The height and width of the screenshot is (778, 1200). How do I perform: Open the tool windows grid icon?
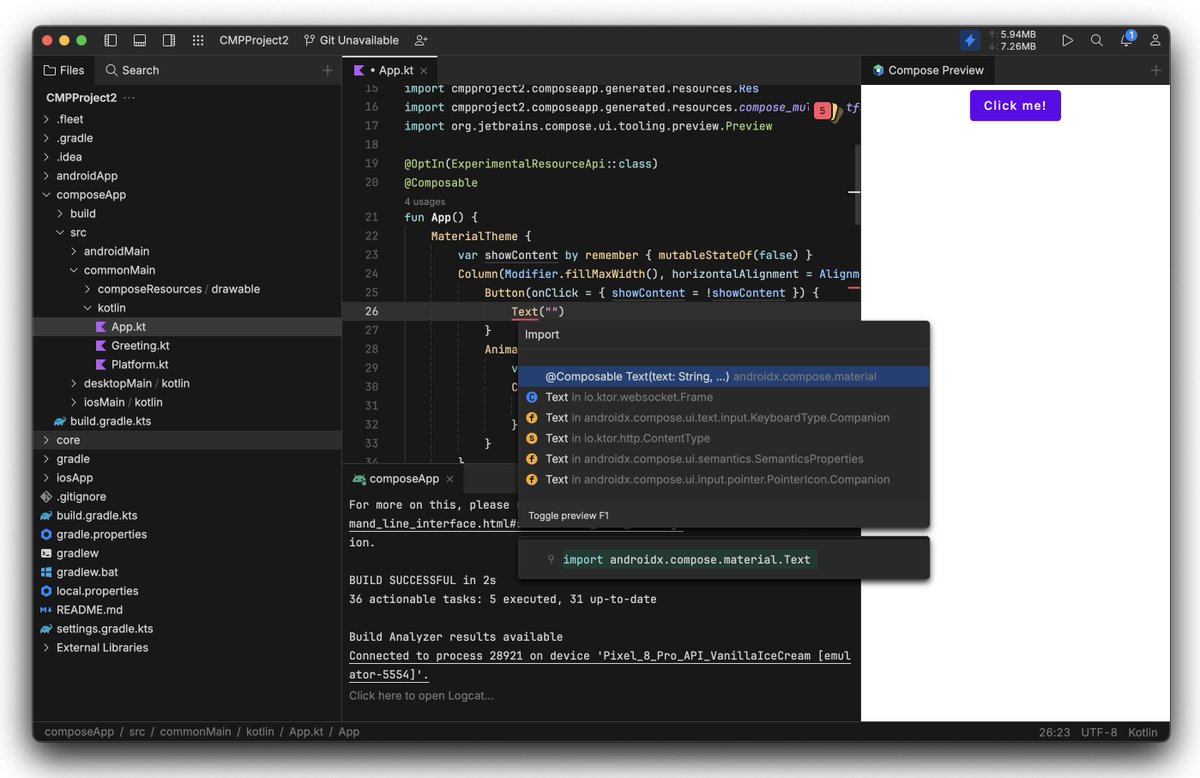198,40
